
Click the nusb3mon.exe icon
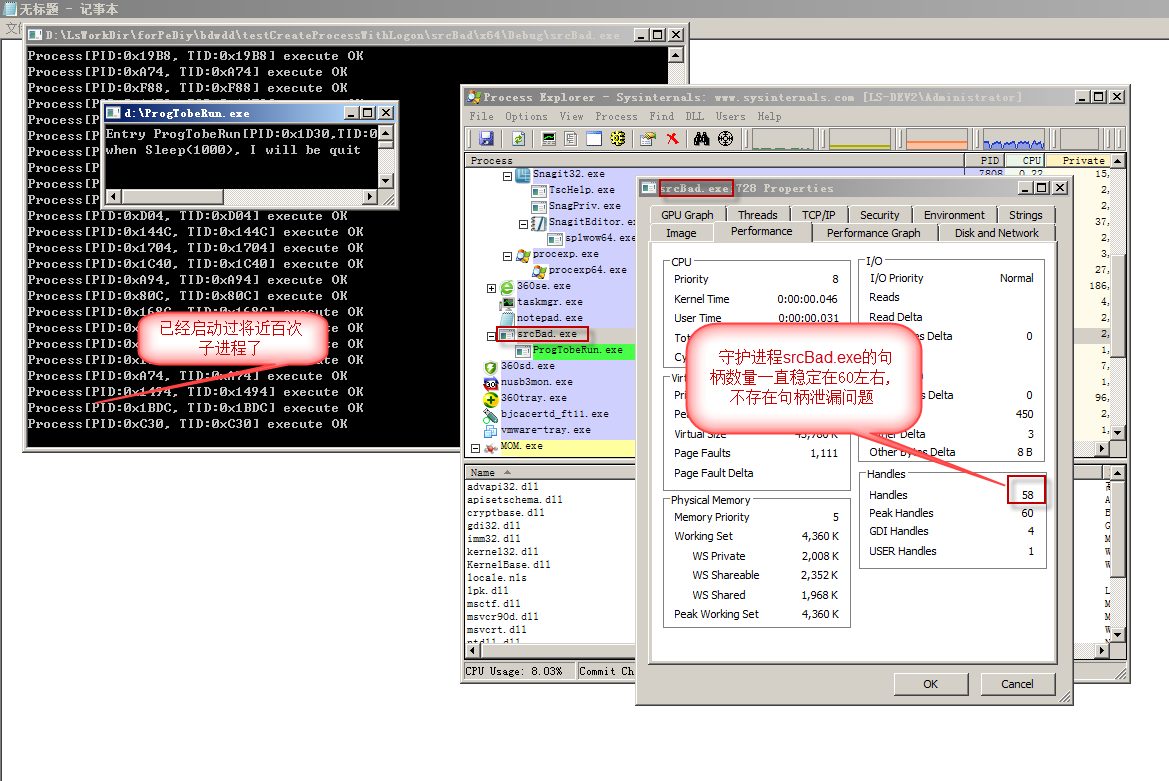point(491,383)
